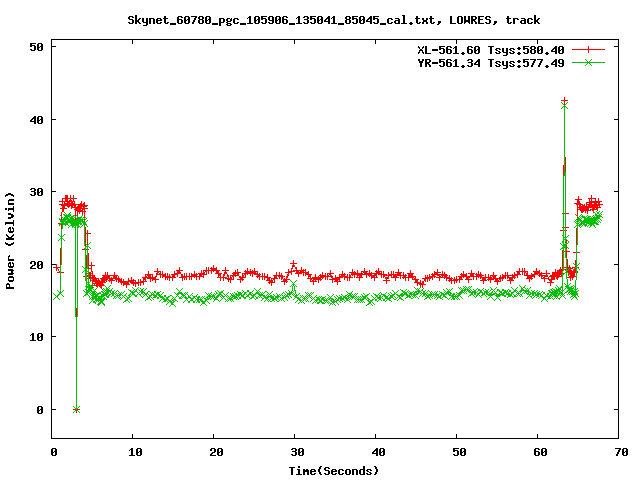
Task: Click the x-axis tick label 50
Action: 459,452
